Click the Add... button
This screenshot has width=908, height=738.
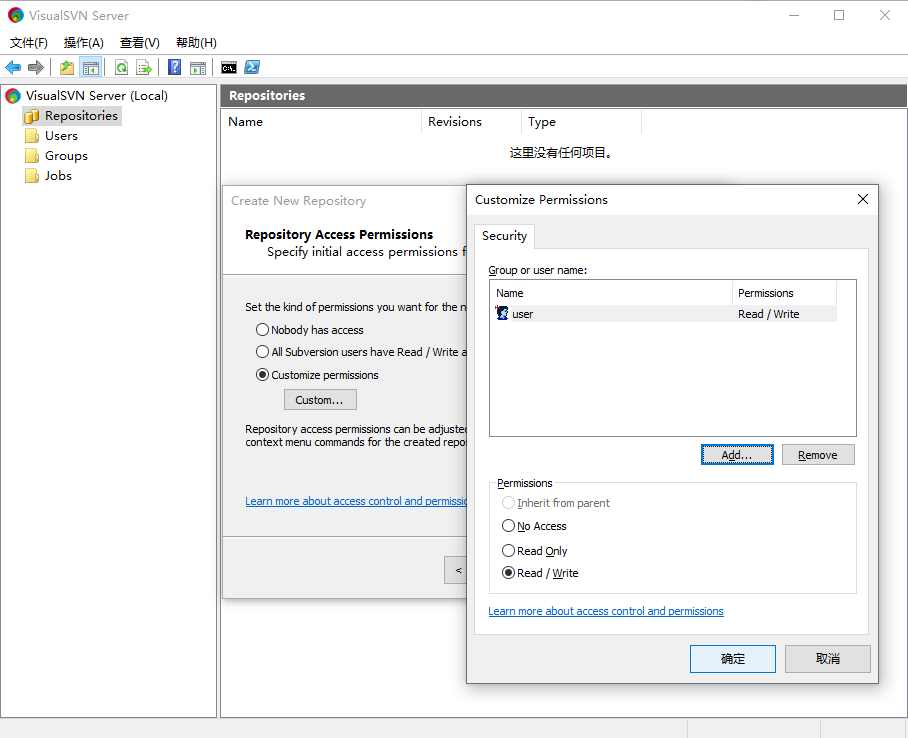737,455
